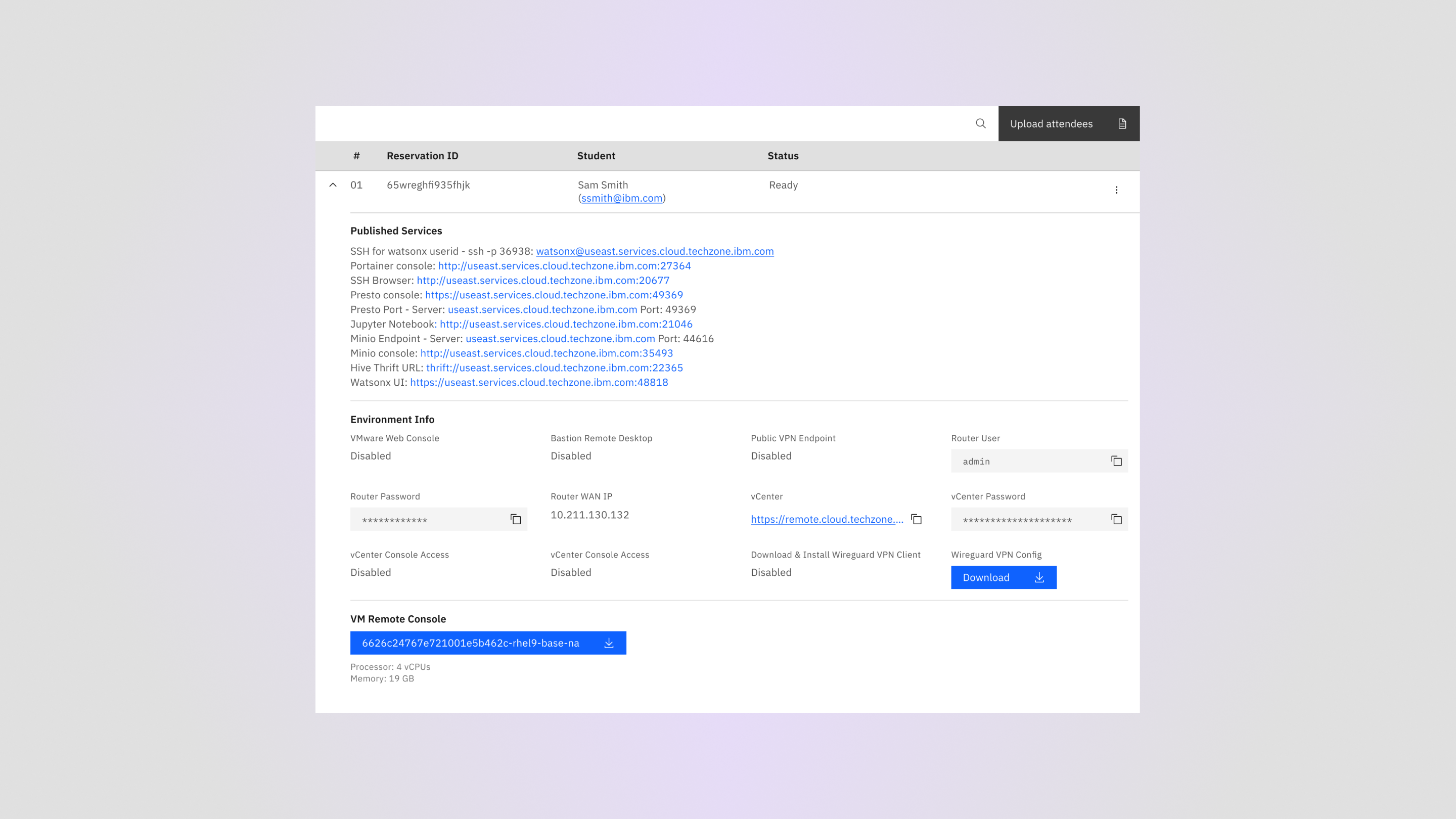Click the Reservation ID column header
Viewport: 1456px width, 819px height.
pos(422,156)
